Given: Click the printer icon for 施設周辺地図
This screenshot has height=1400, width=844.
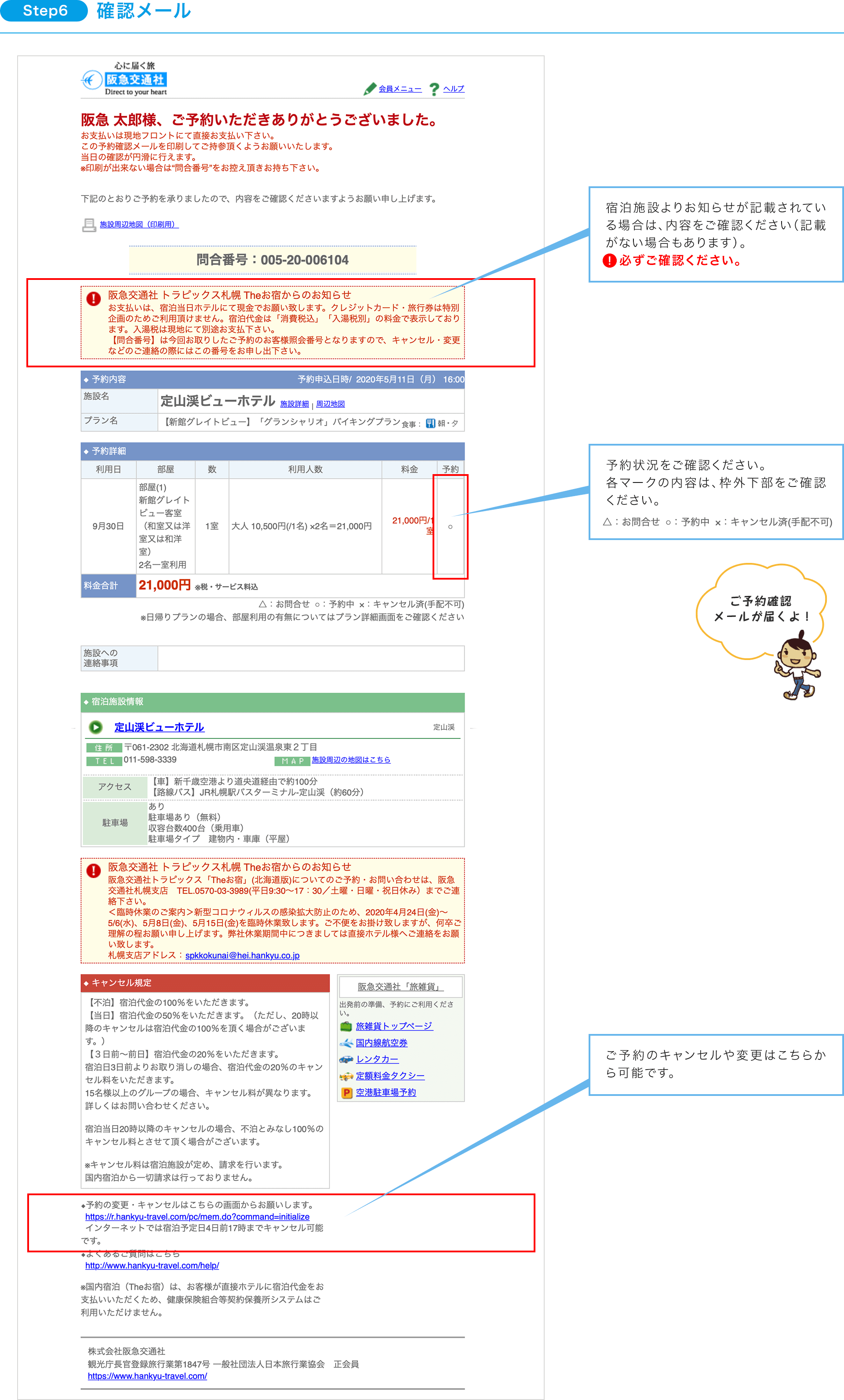Looking at the screenshot, I should coord(89,225).
